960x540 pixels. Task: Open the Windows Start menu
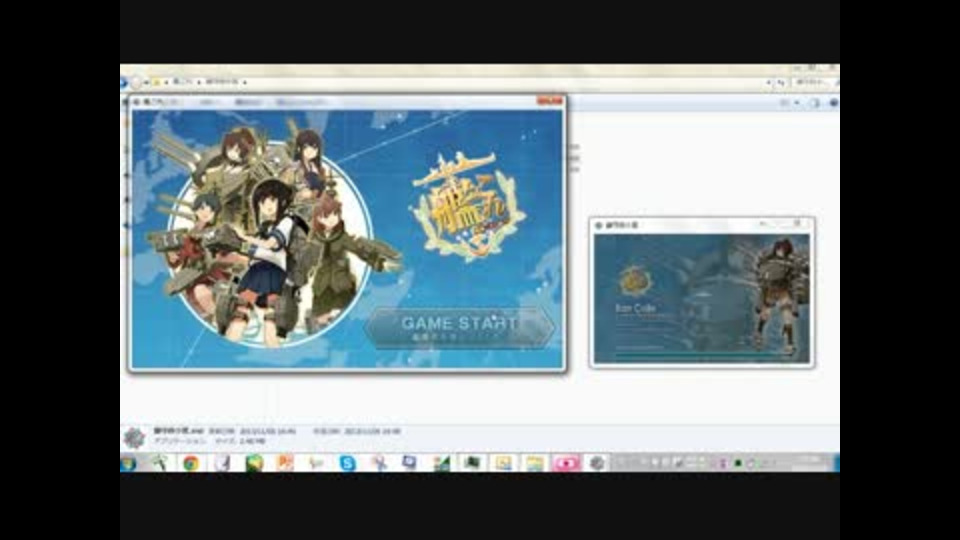coord(128,463)
